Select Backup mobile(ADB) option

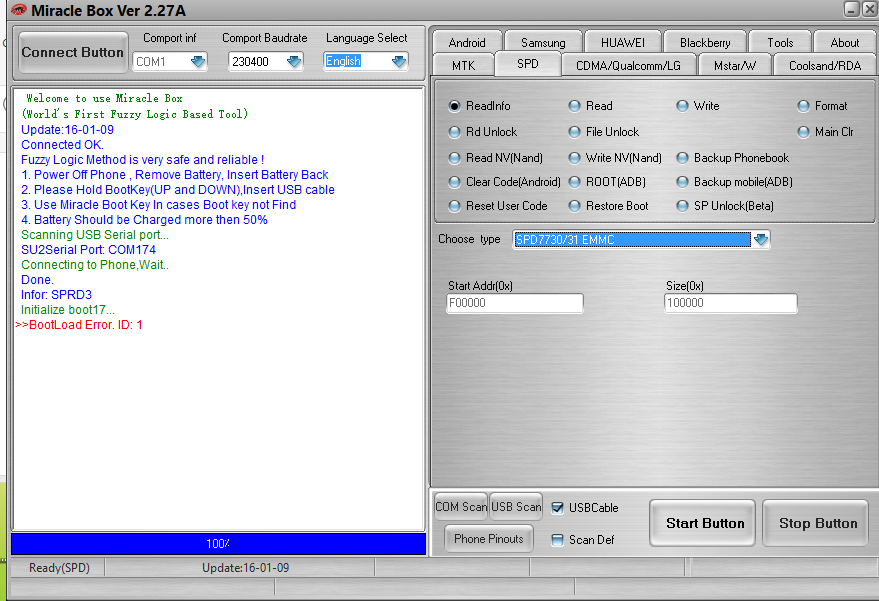682,182
